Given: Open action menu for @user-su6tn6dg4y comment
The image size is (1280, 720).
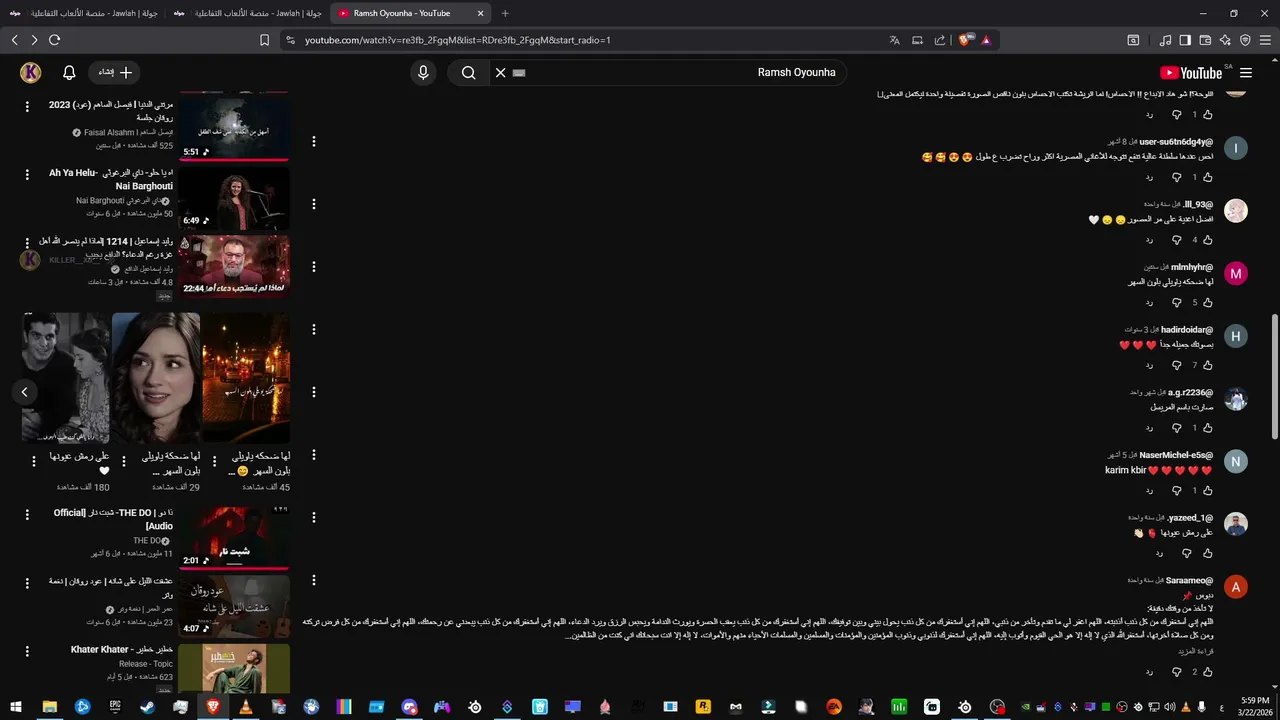Looking at the screenshot, I should tap(314, 142).
